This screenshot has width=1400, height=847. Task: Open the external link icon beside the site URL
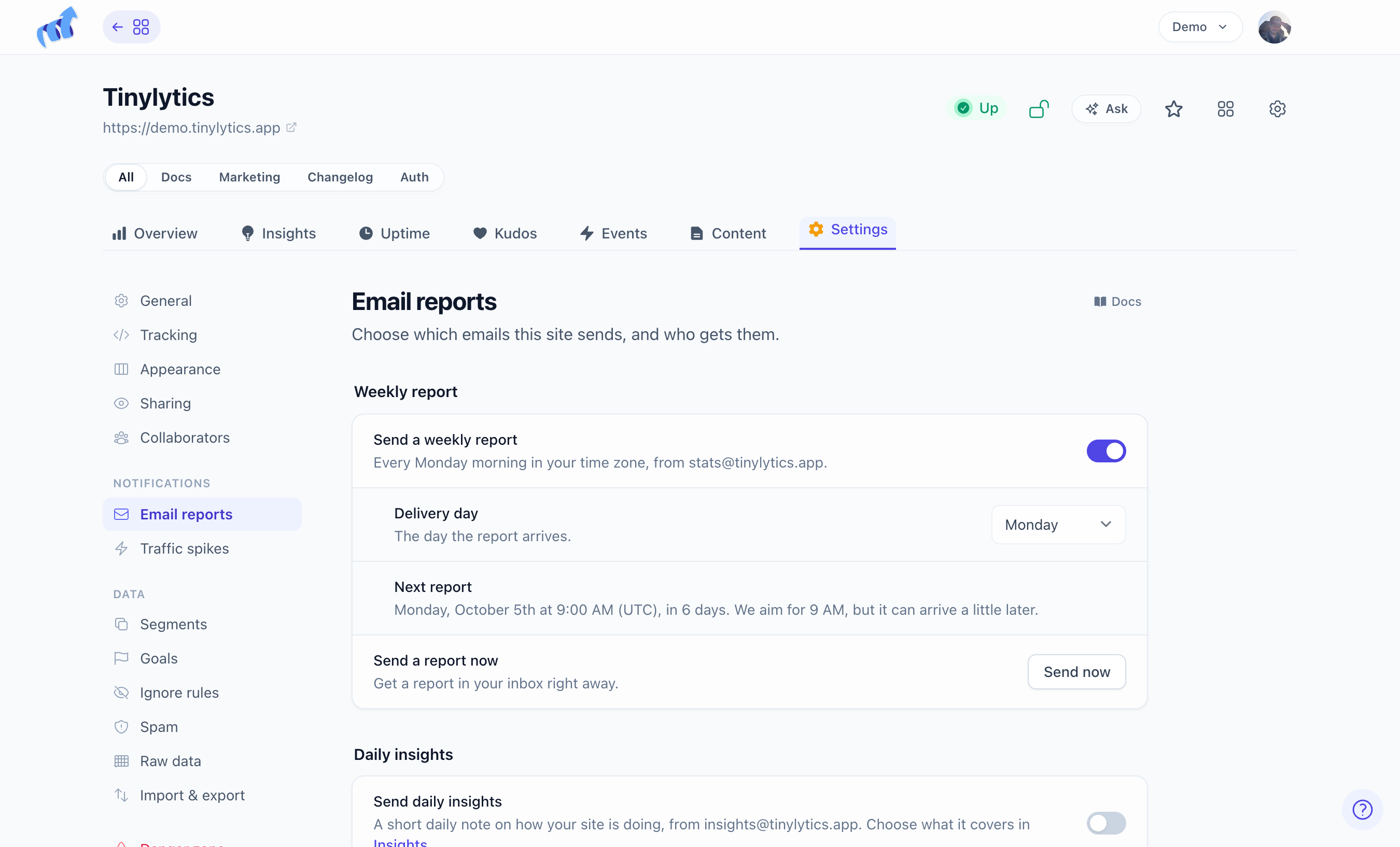(x=291, y=127)
